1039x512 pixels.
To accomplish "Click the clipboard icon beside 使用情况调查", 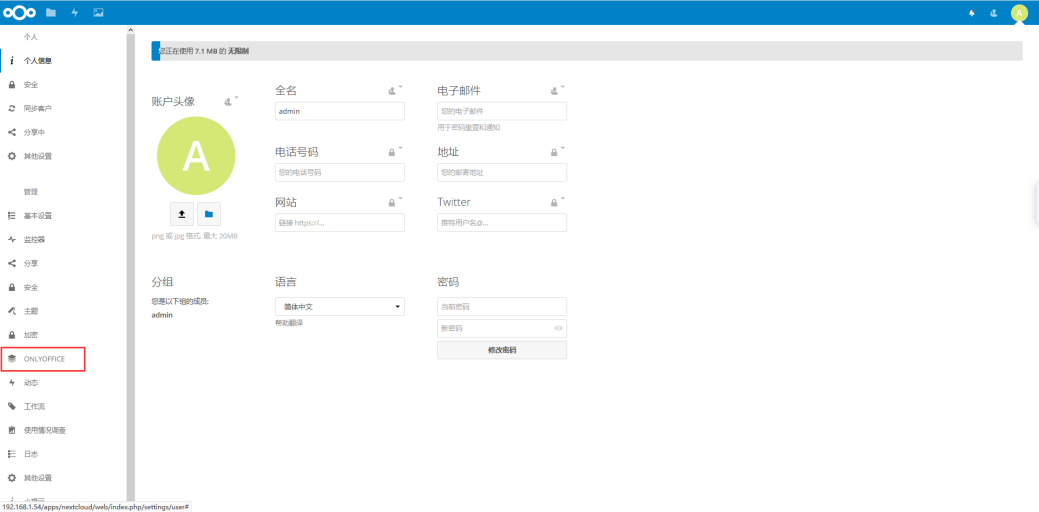I will pos(11,431).
